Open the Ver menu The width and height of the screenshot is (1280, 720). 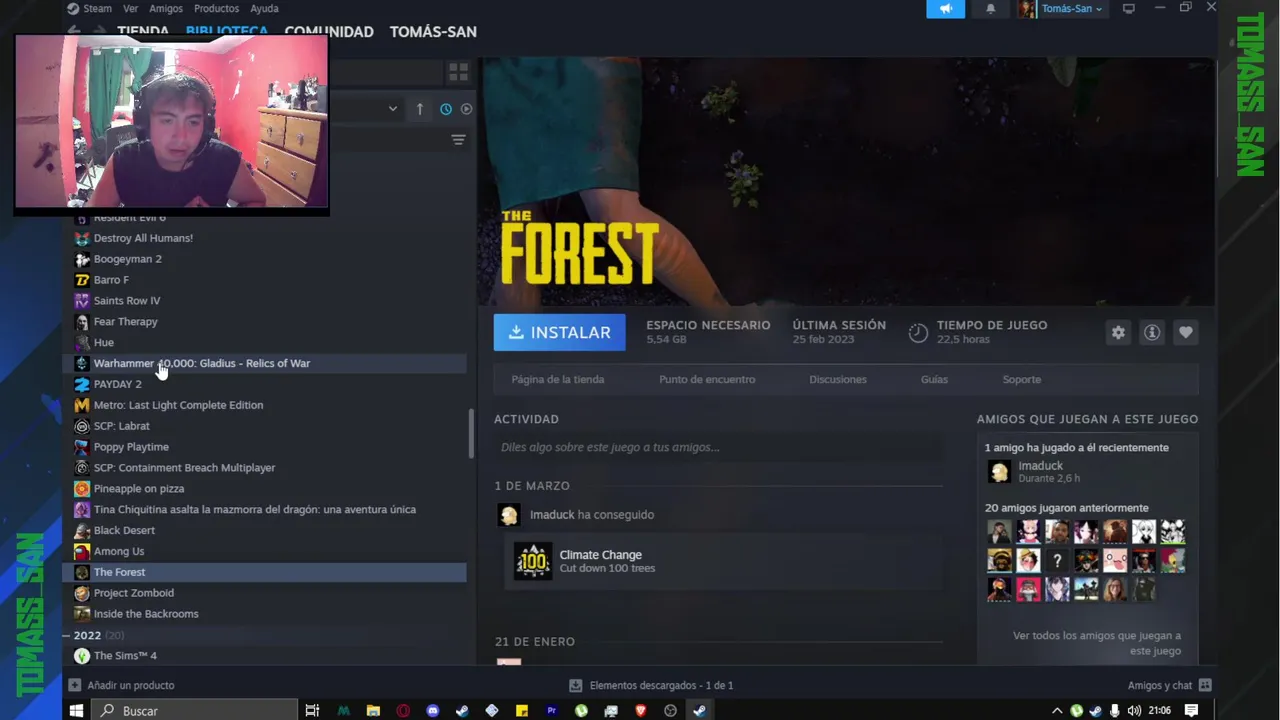pyautogui.click(x=130, y=8)
